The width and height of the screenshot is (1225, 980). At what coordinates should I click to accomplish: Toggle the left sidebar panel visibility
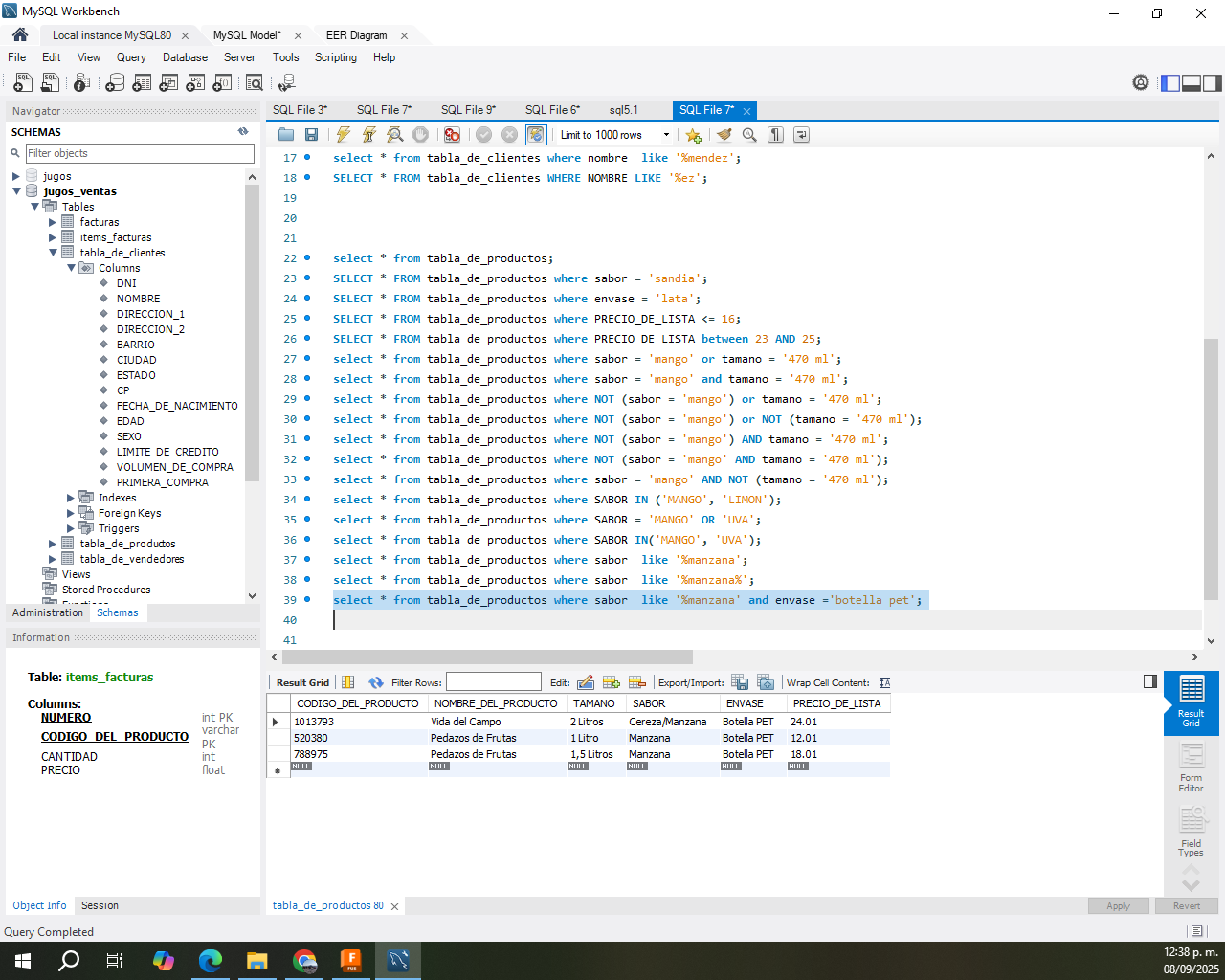pyautogui.click(x=1170, y=83)
